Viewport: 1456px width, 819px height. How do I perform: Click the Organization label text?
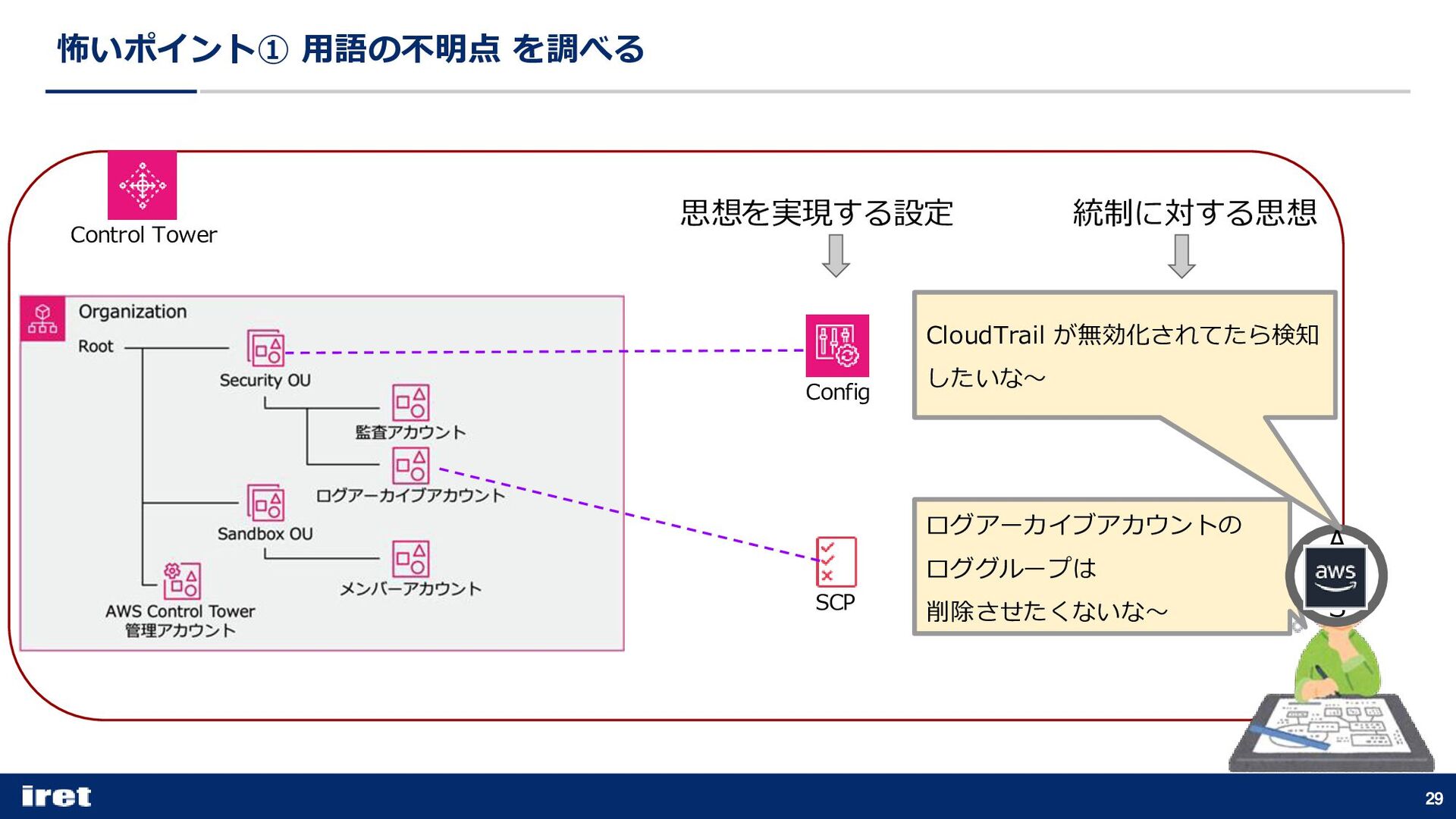133,312
